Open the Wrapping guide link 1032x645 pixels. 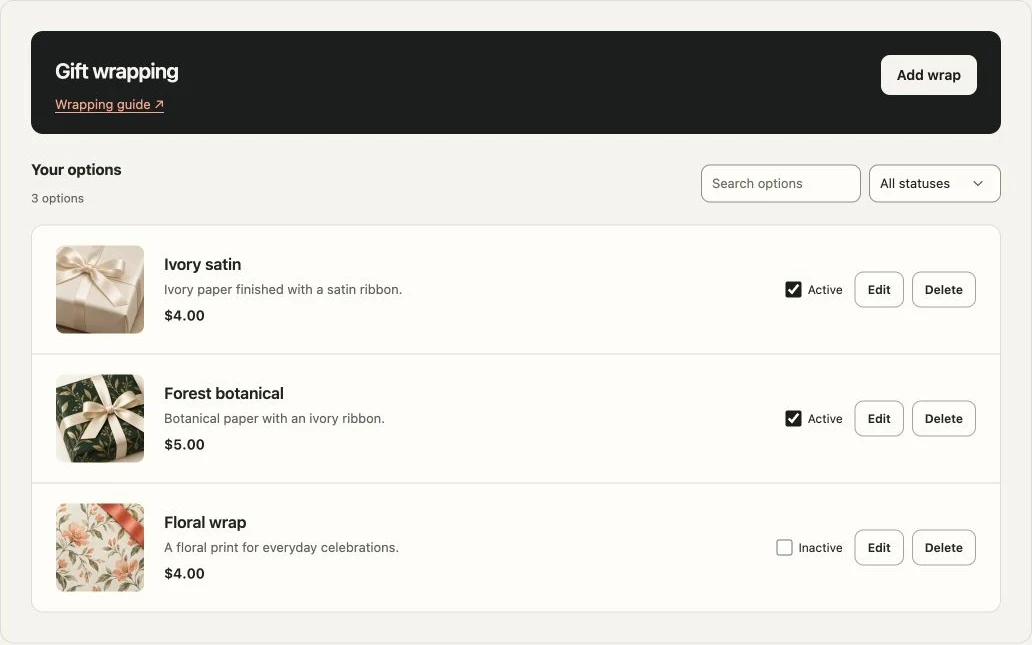pyautogui.click(x=109, y=105)
